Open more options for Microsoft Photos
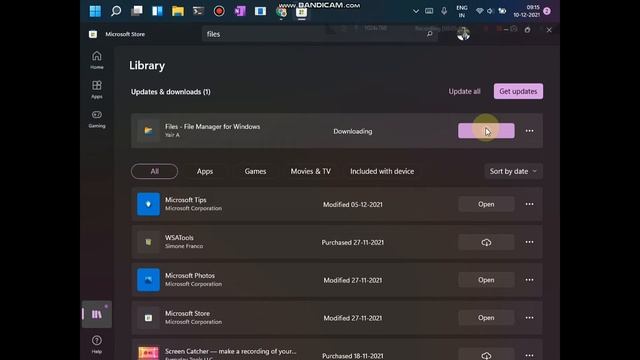640x360 pixels. [x=529, y=280]
